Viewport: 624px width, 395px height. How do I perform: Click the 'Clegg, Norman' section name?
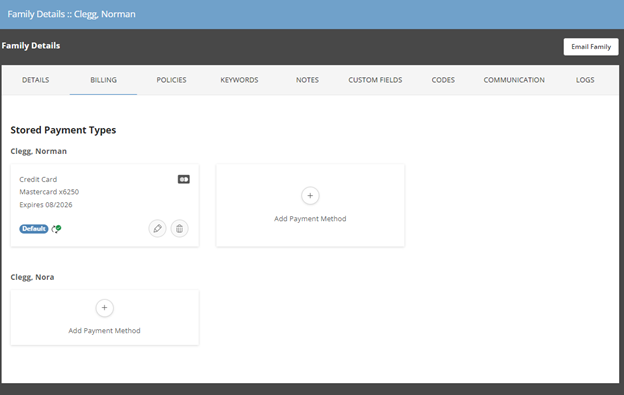point(39,151)
